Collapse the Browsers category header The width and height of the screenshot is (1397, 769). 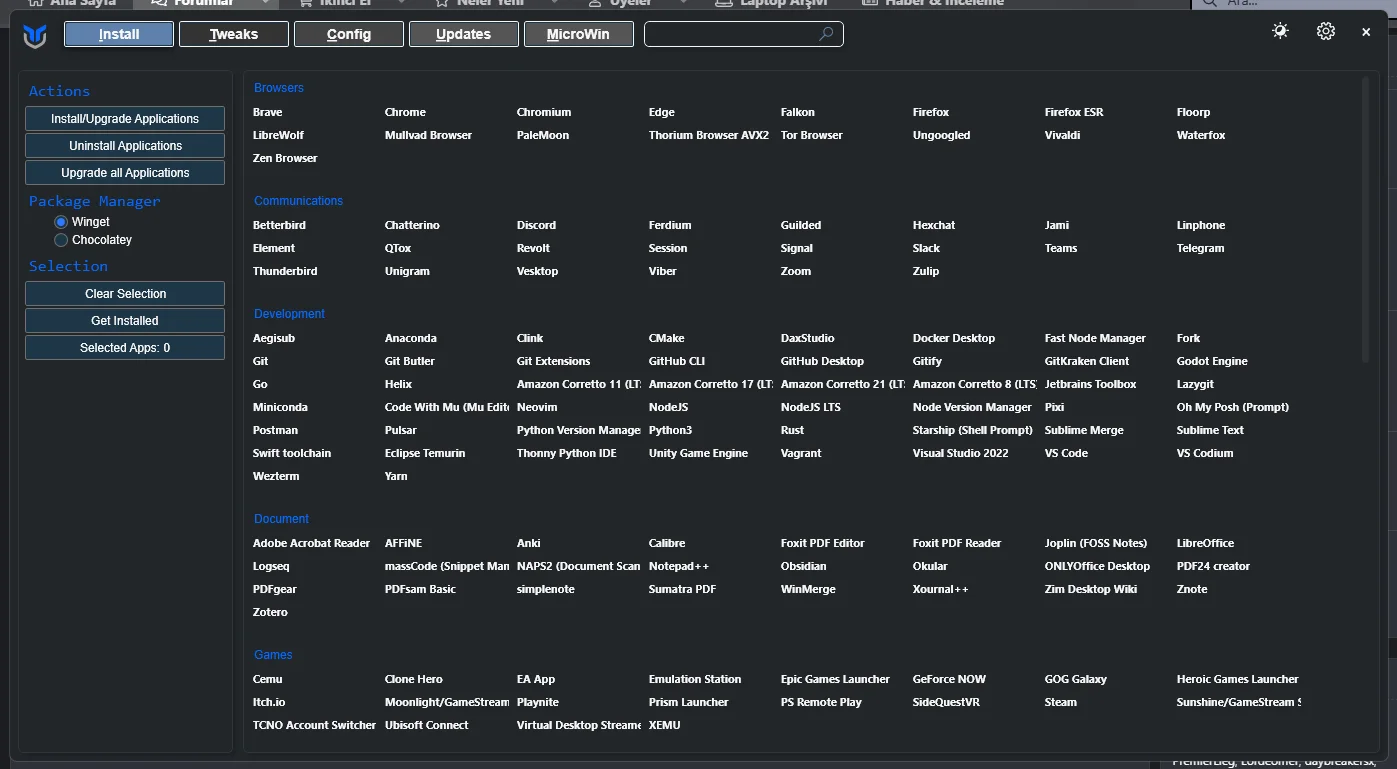[279, 88]
